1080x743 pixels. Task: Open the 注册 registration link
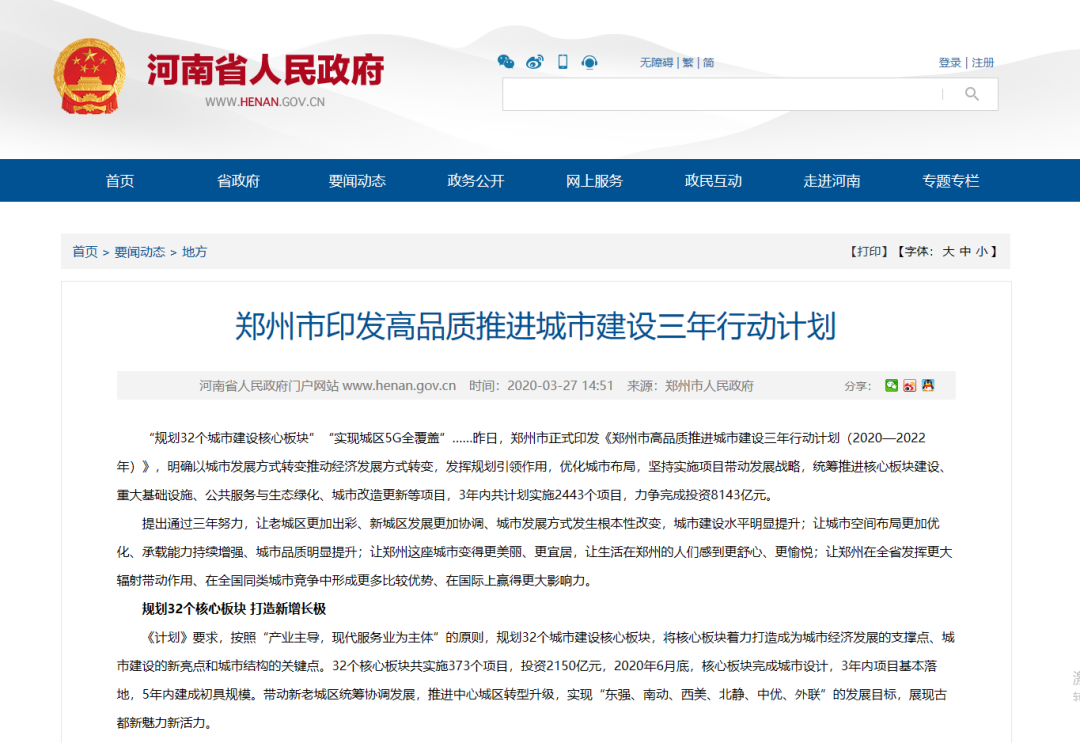pos(981,61)
